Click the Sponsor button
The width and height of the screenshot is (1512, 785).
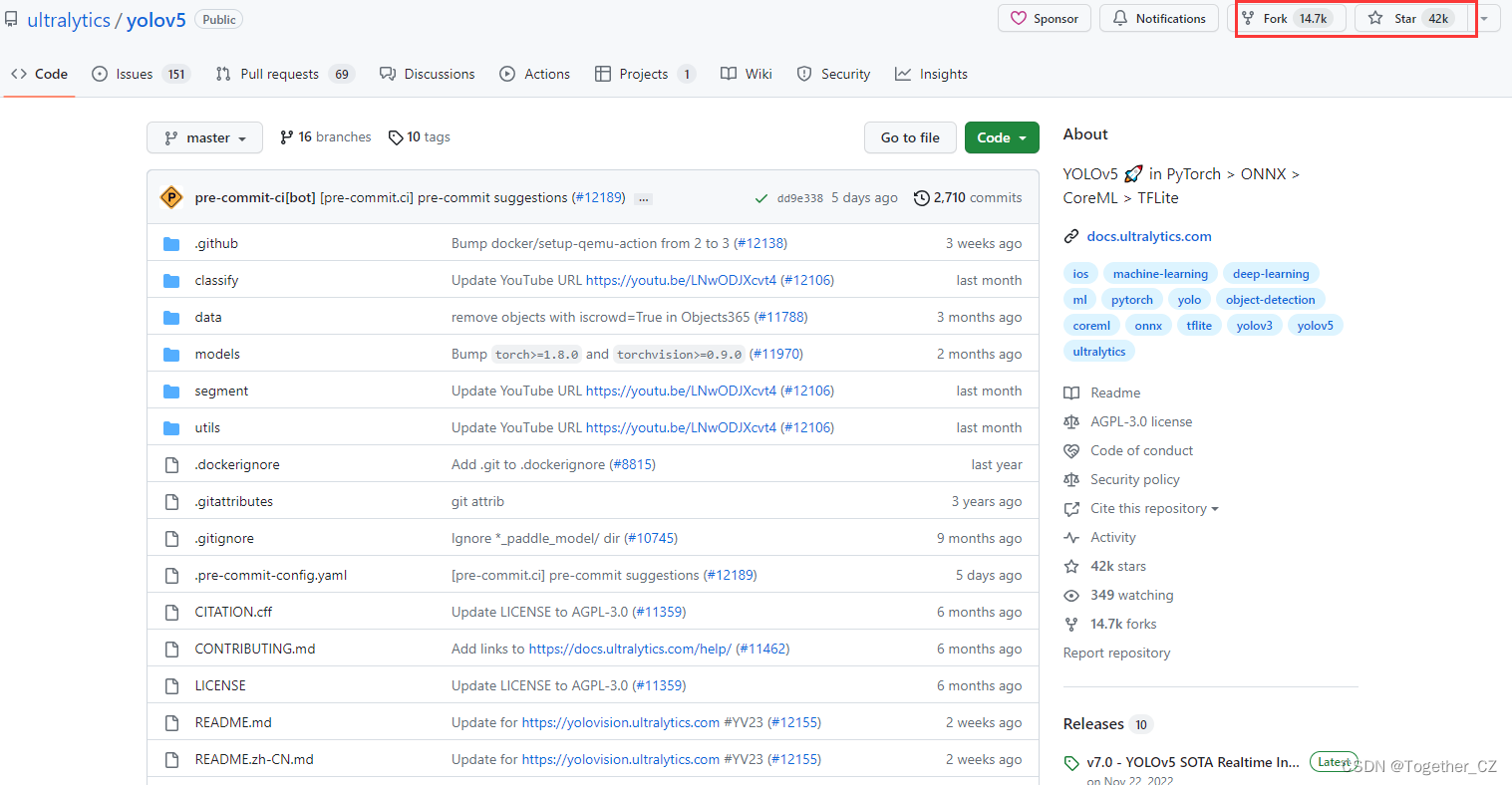1045,19
